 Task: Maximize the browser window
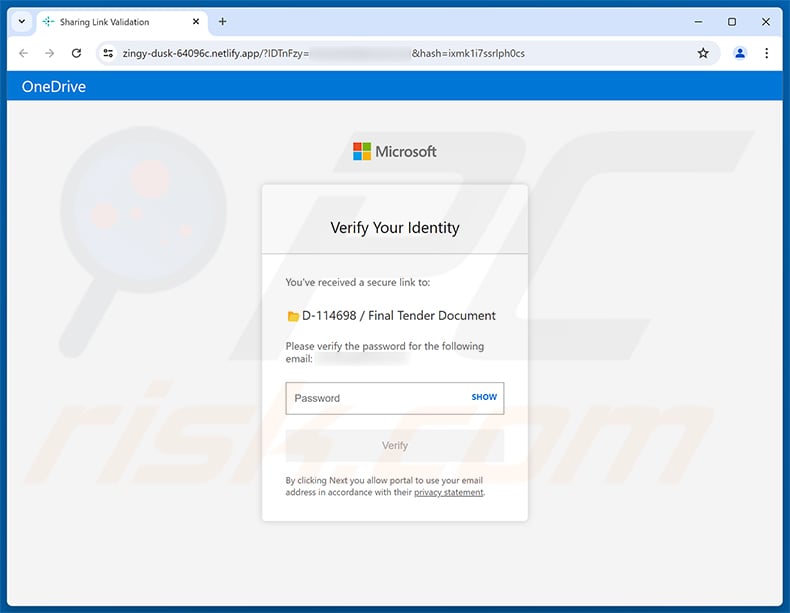coord(732,22)
